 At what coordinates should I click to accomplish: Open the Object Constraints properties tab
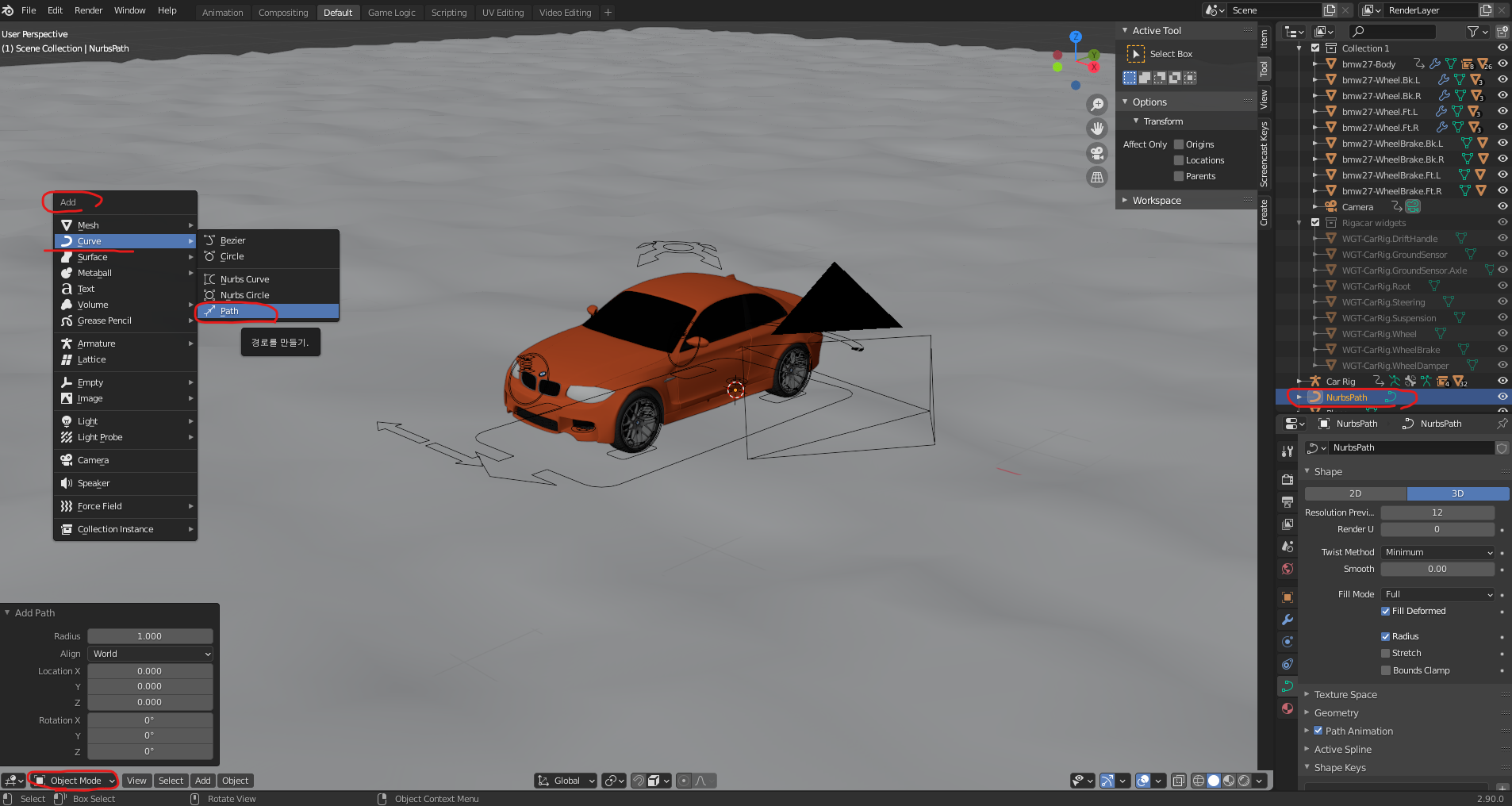pyautogui.click(x=1288, y=664)
